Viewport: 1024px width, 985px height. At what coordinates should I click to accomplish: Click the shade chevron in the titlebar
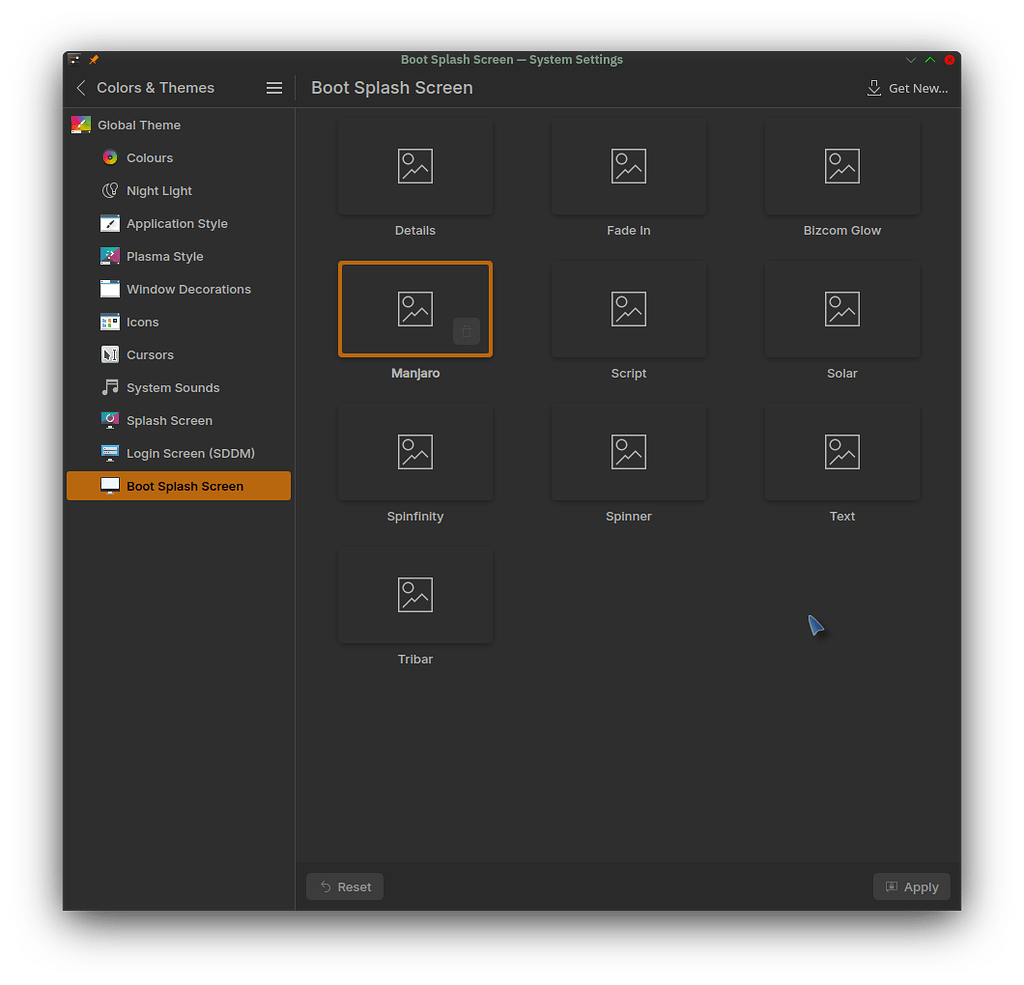910,59
